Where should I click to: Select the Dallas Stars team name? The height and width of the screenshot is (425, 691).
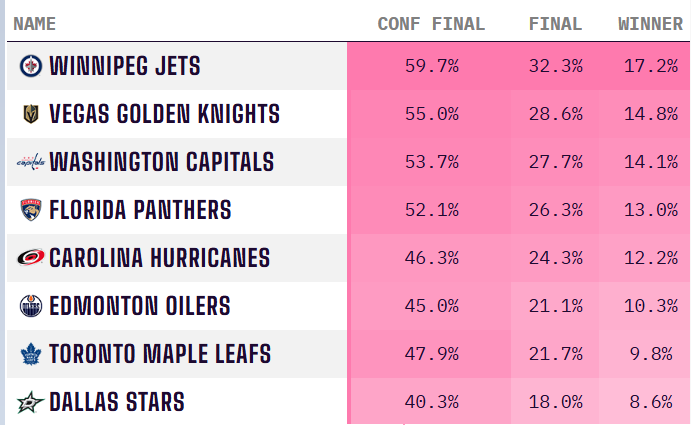click(117, 402)
